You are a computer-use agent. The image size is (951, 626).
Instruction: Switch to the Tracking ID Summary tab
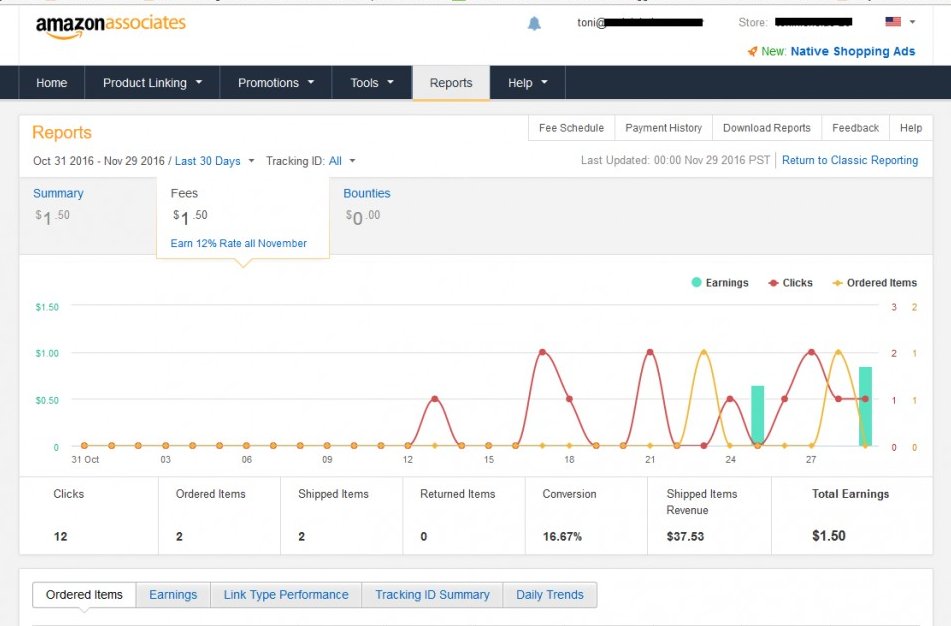click(x=432, y=594)
